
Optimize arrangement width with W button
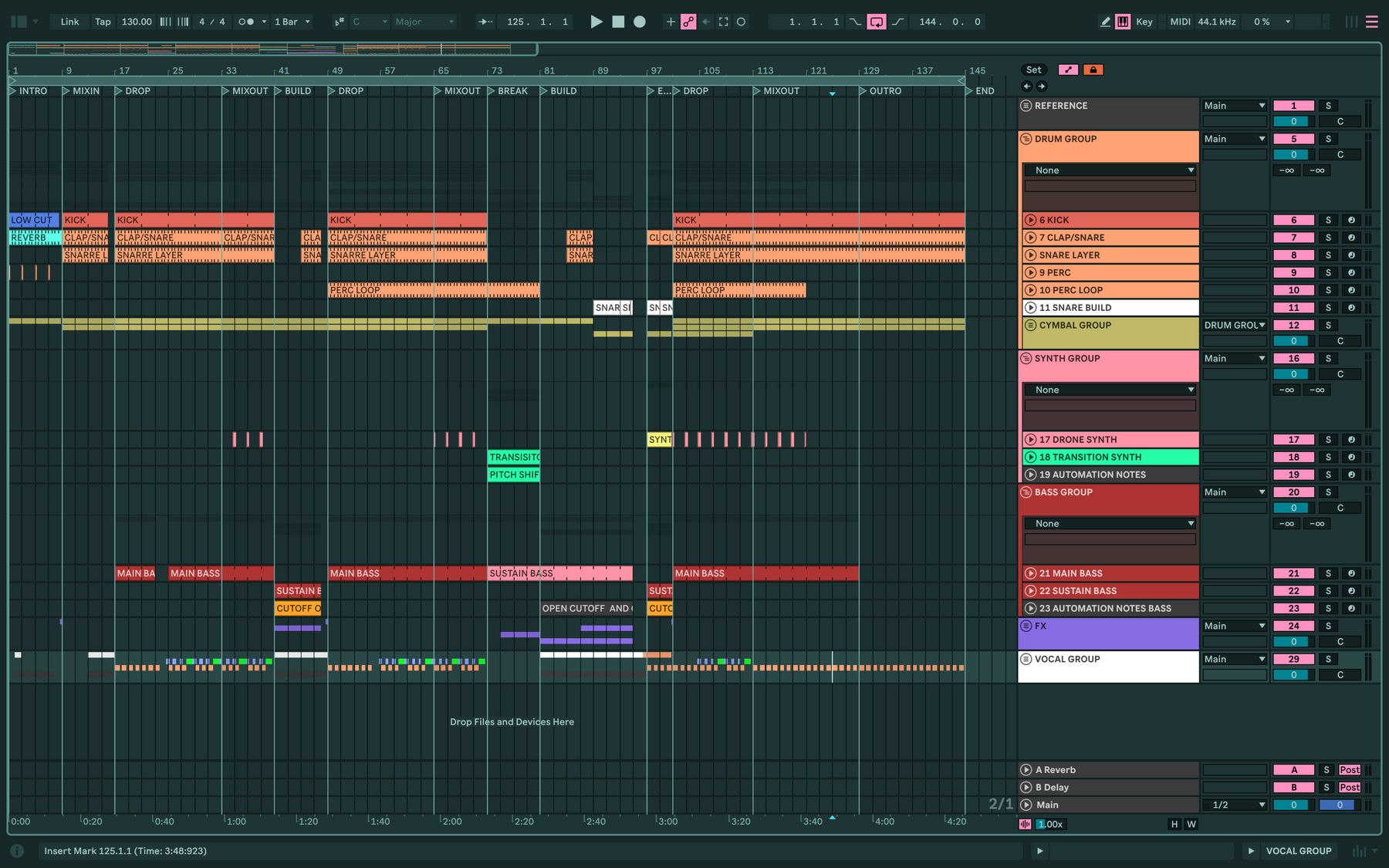(1191, 824)
